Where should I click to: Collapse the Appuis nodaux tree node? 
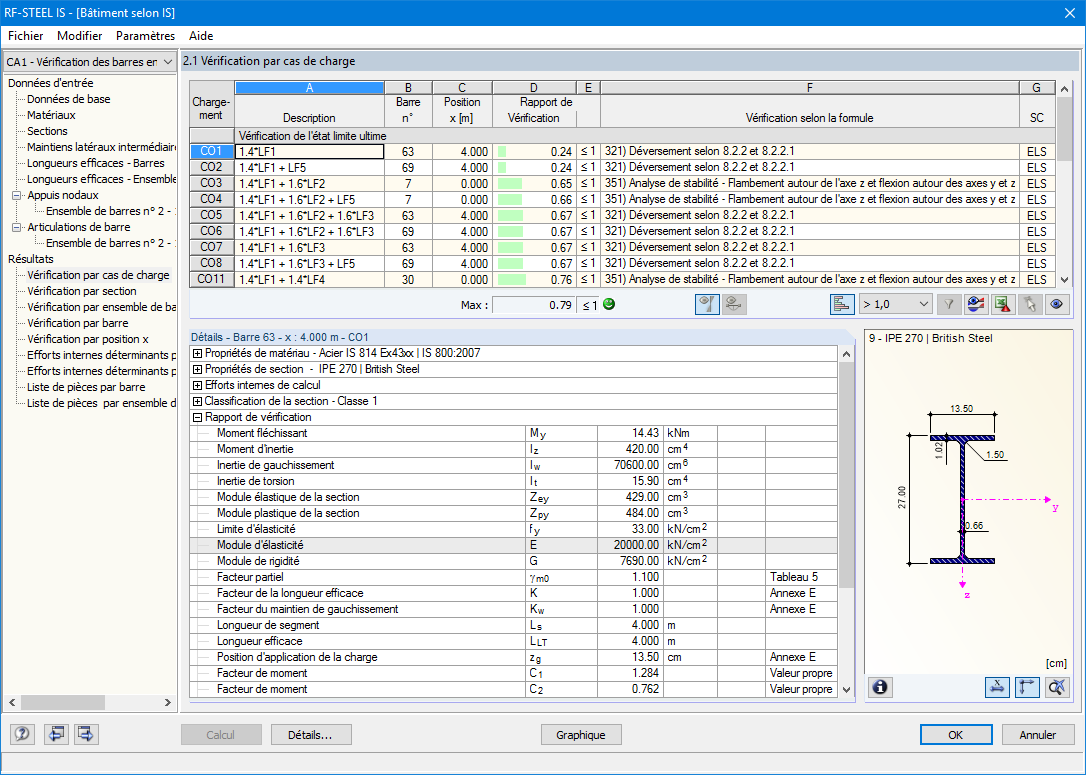[17, 195]
